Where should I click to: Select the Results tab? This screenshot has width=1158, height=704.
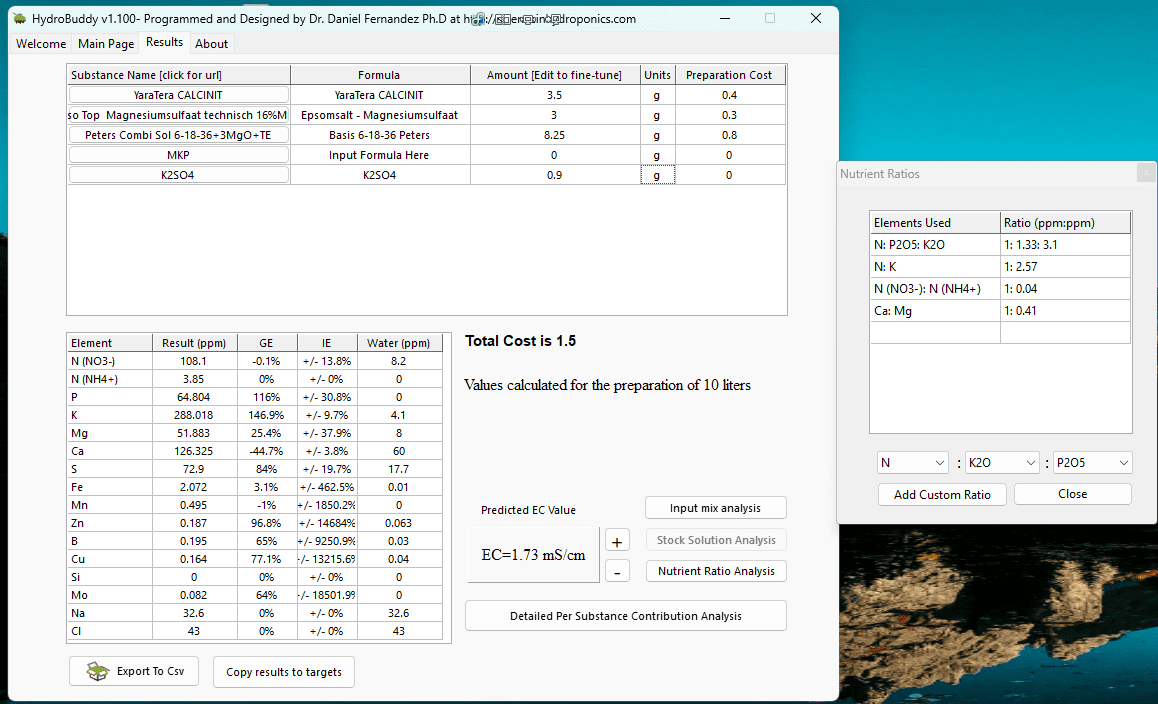164,42
